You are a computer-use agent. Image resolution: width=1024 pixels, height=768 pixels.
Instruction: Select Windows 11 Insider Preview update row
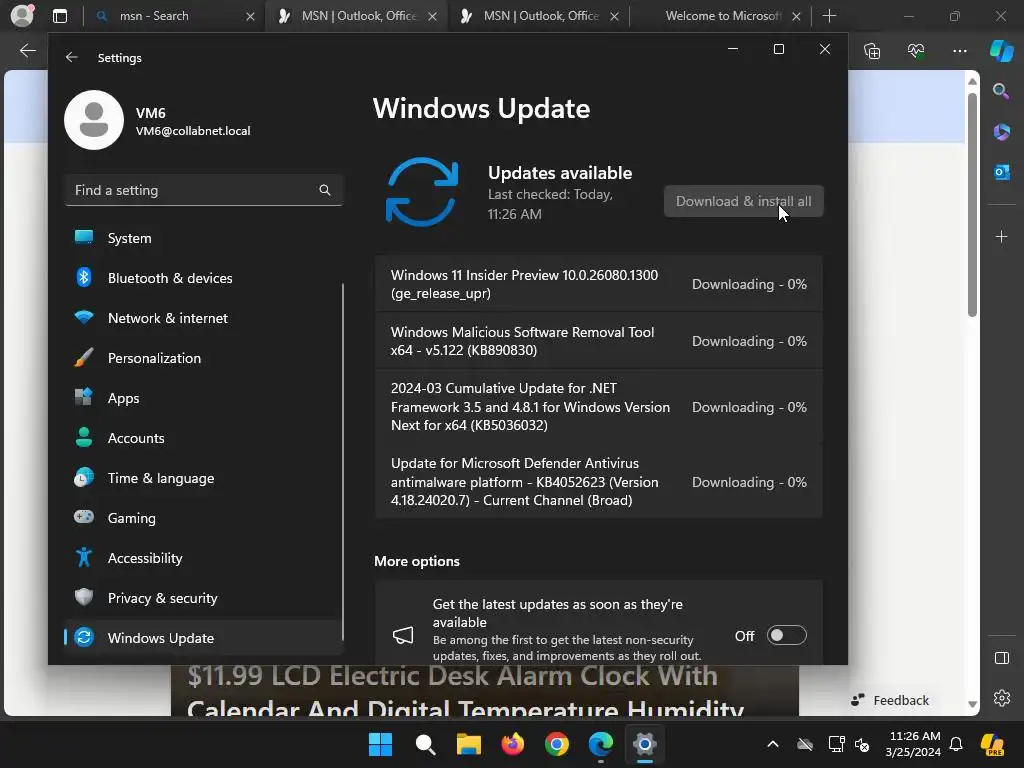coord(599,284)
